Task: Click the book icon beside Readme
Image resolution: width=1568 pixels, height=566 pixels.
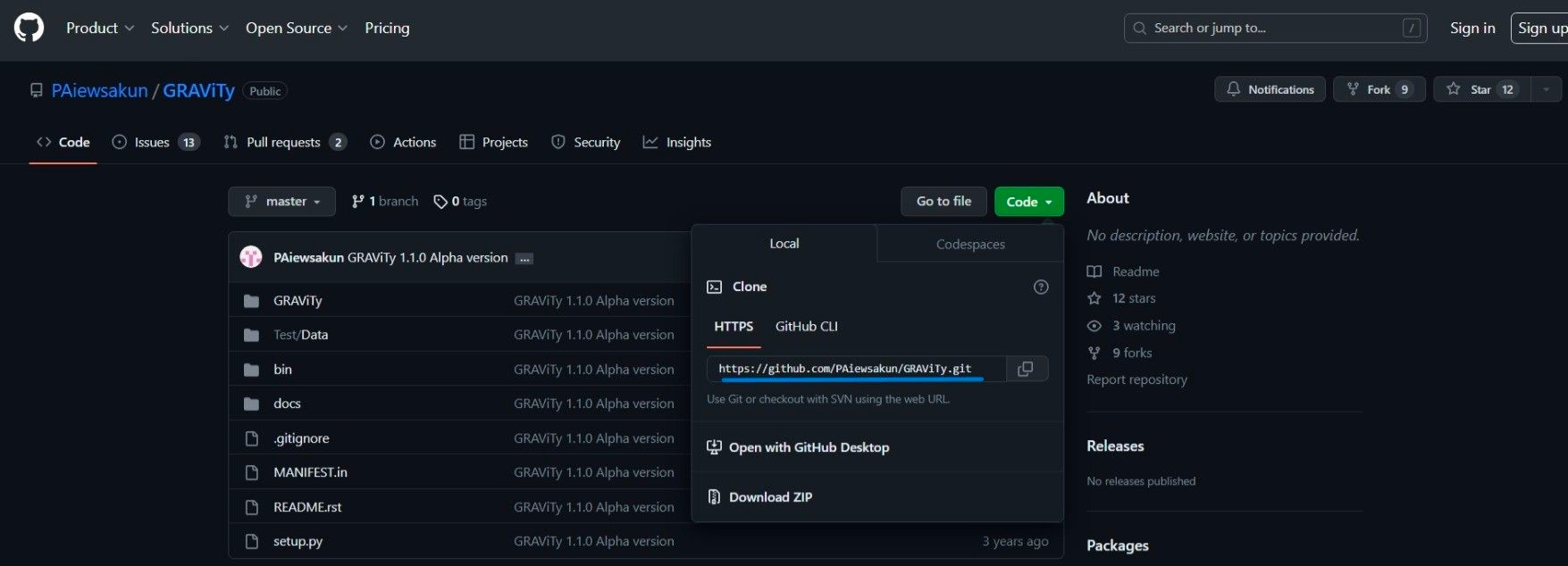Action: [x=1094, y=271]
